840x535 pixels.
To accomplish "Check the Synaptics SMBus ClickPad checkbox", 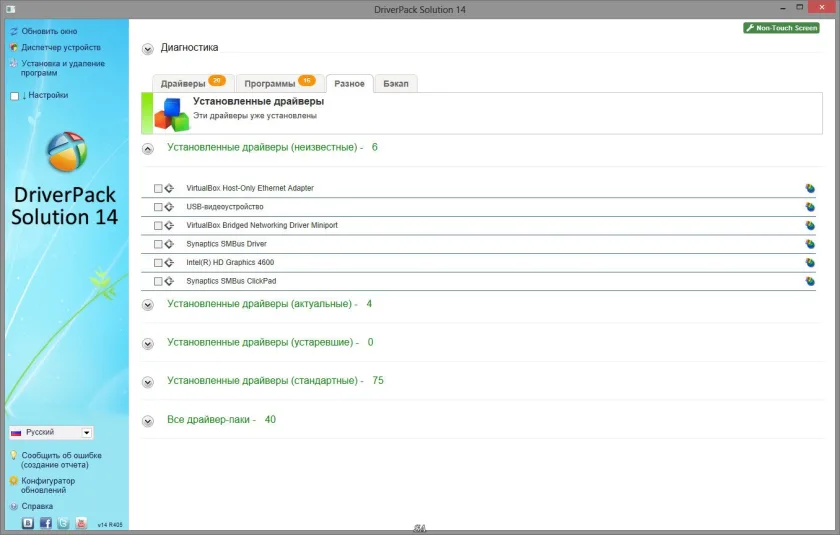I will click(x=158, y=281).
